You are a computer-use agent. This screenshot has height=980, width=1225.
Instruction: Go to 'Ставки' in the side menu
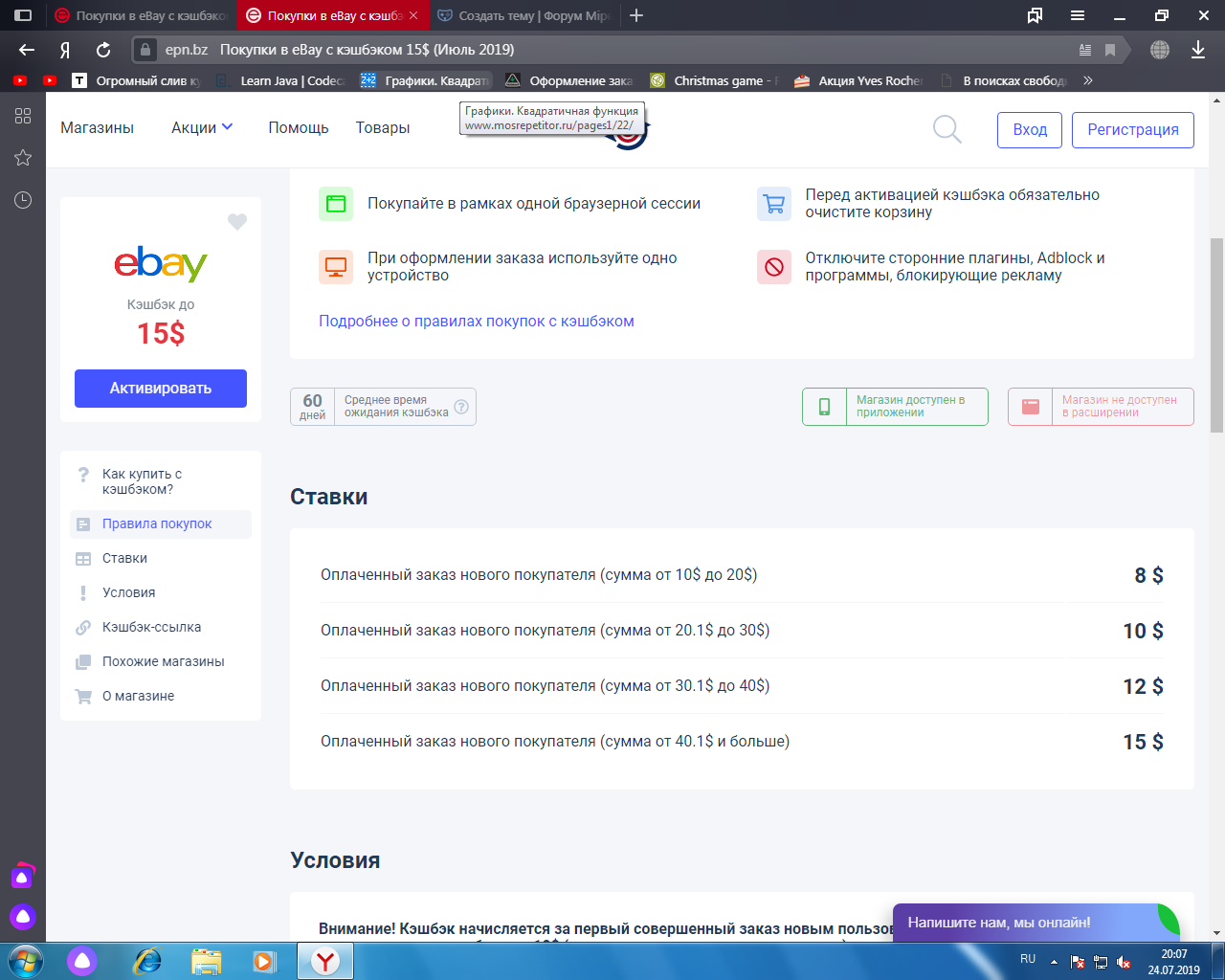161,558
